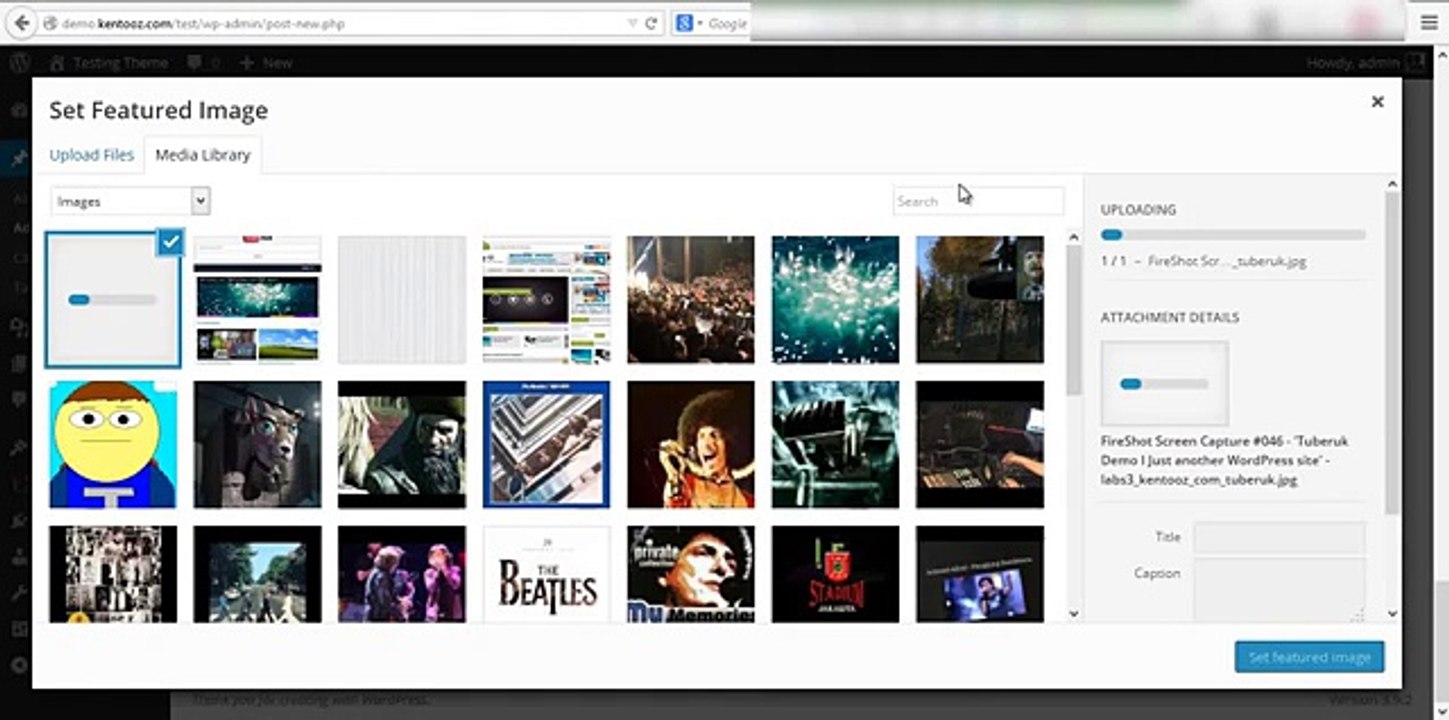The width and height of the screenshot is (1449, 720).
Task: Select the red Stadium emblem thumbnail
Action: click(835, 574)
